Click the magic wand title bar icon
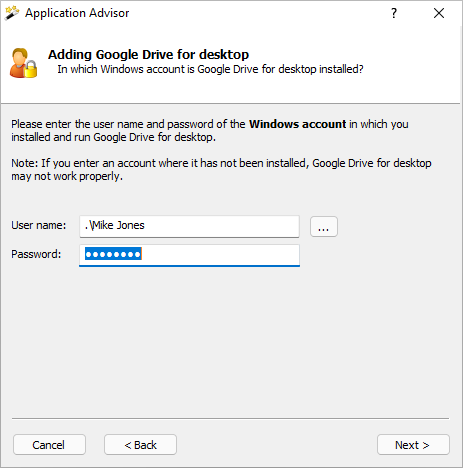This screenshot has height=468, width=463. tap(12, 13)
